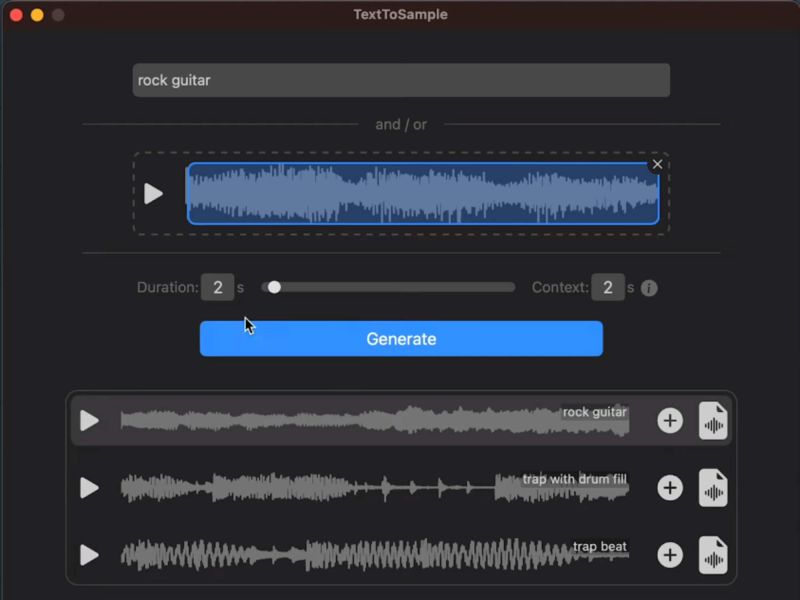Click the plus icon on the trap with drum fill sample

670,487
